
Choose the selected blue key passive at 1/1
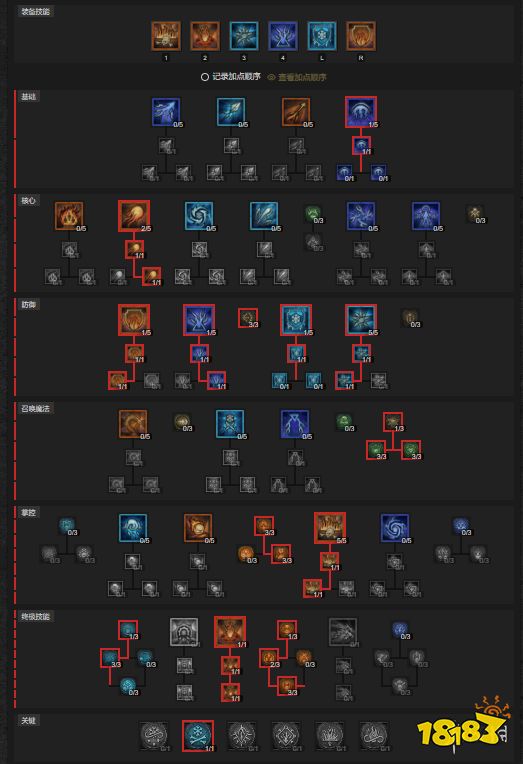point(198,736)
